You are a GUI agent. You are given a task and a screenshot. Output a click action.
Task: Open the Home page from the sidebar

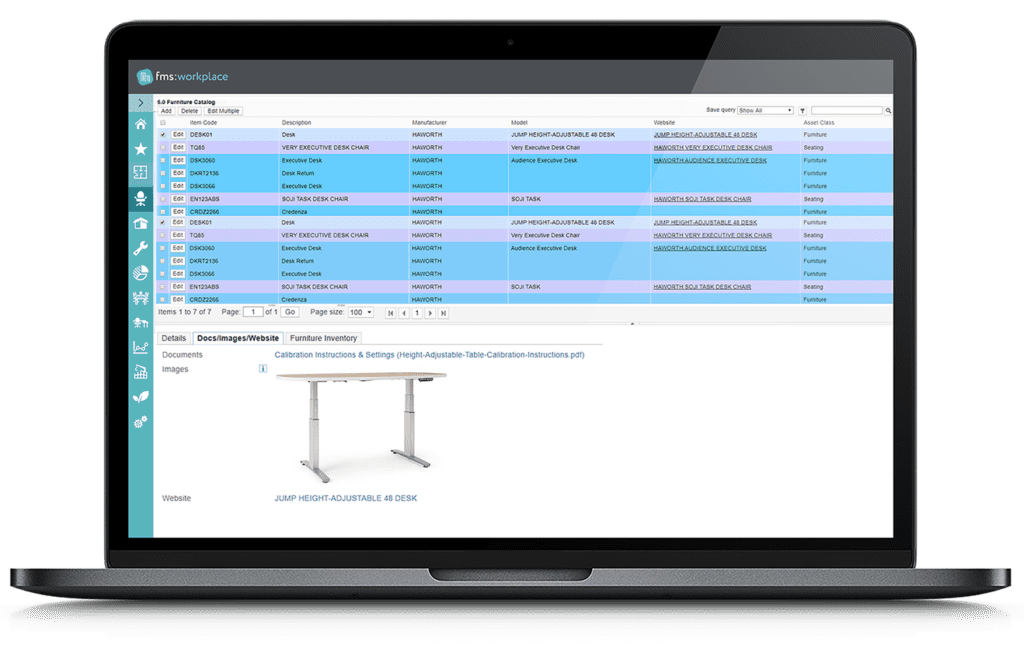coord(141,124)
